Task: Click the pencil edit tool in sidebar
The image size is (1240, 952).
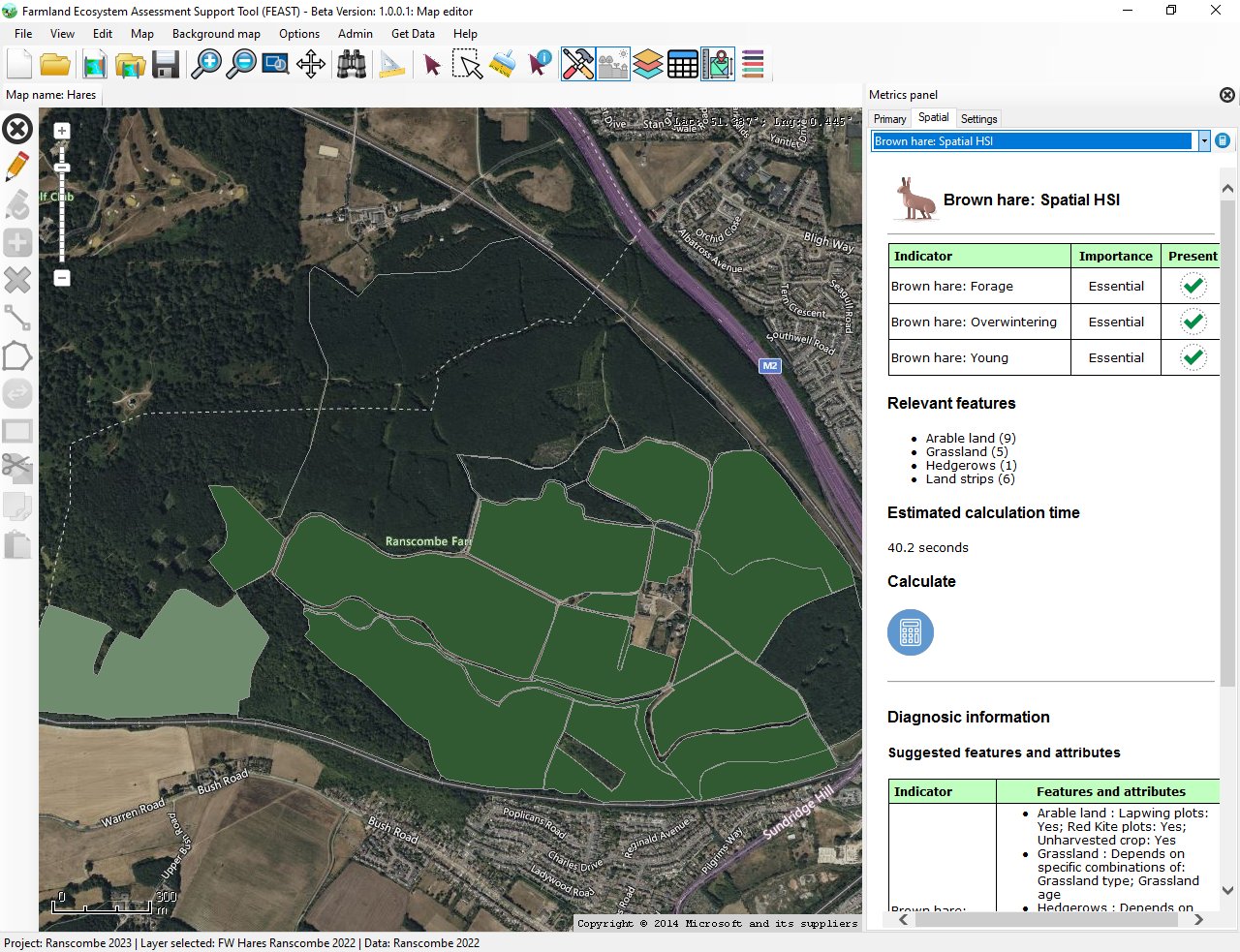Action: 17,167
